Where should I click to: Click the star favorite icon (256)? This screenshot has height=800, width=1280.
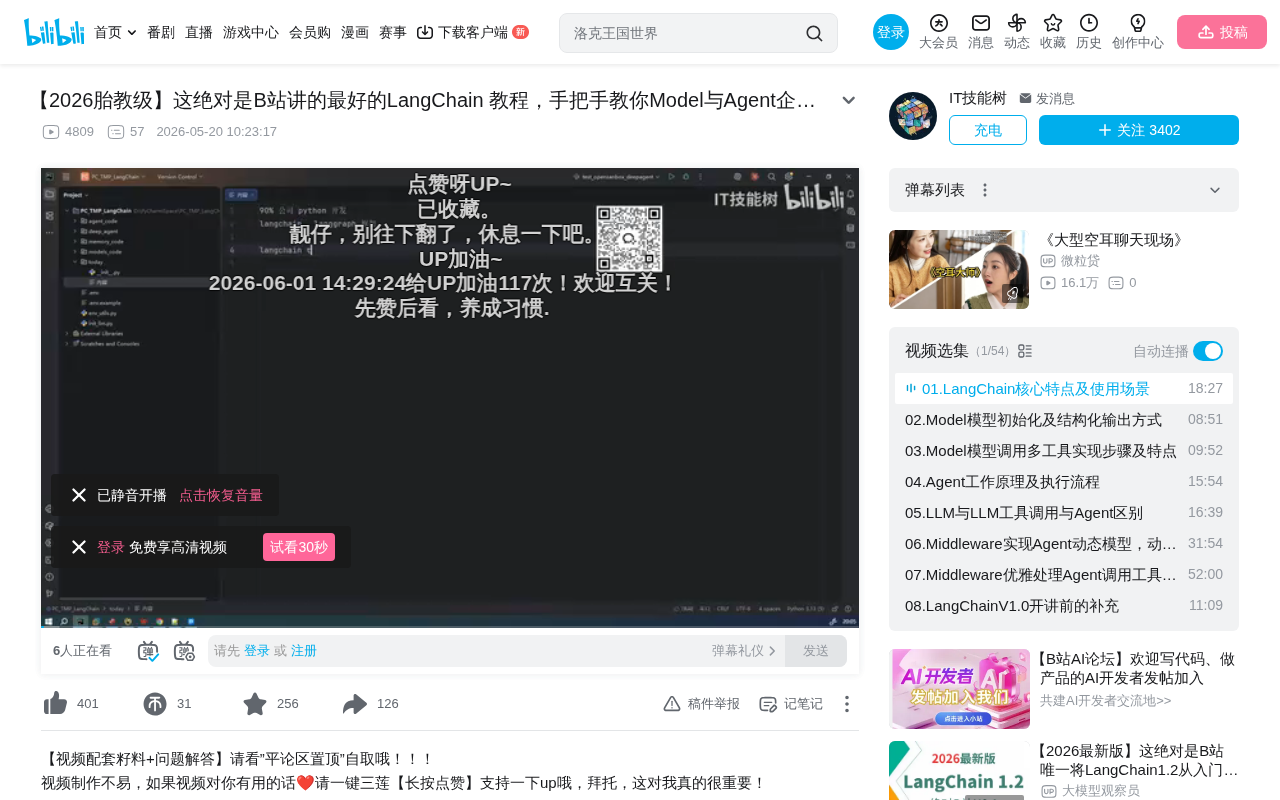(255, 704)
